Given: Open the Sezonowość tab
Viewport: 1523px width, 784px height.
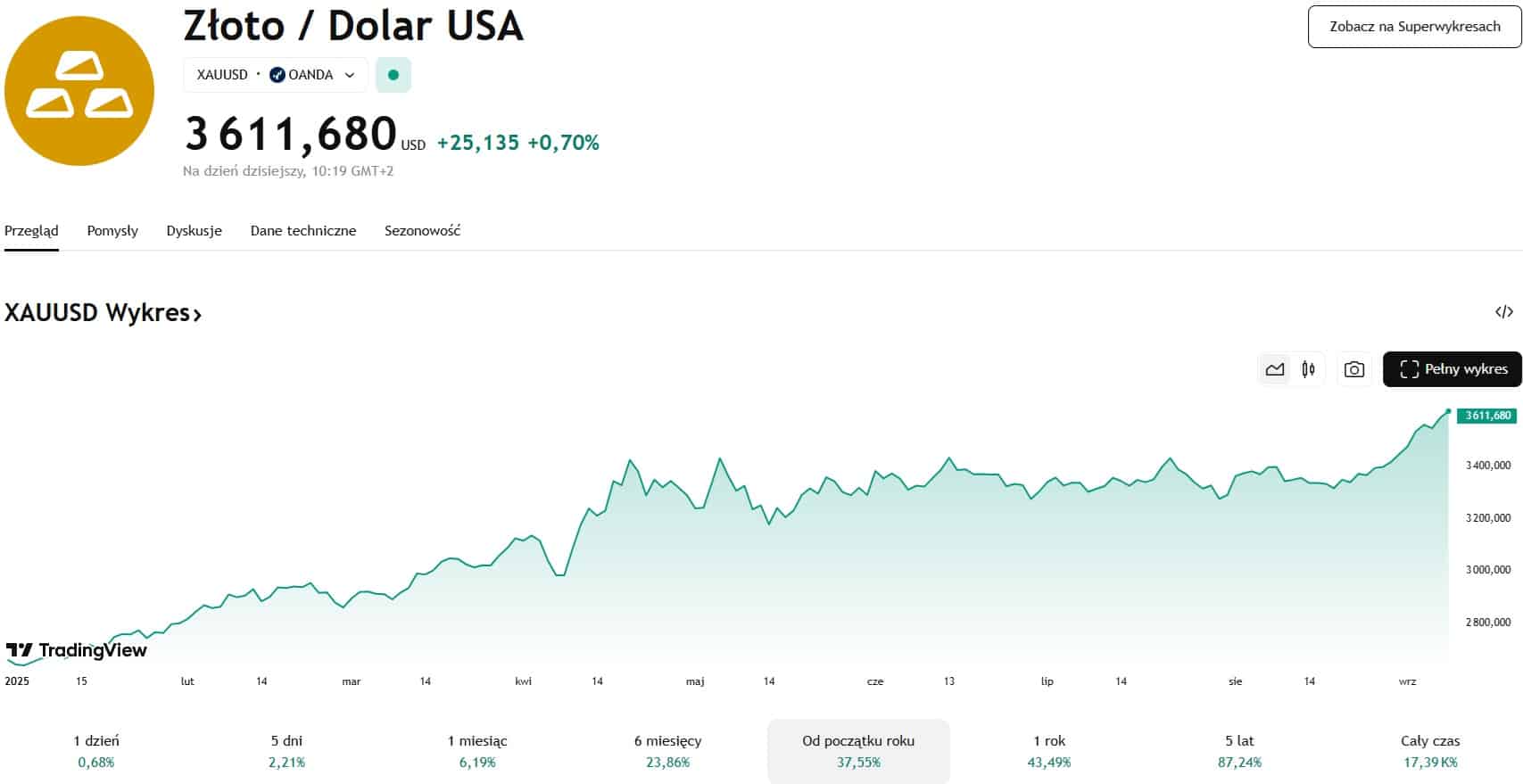Looking at the screenshot, I should coord(422,231).
